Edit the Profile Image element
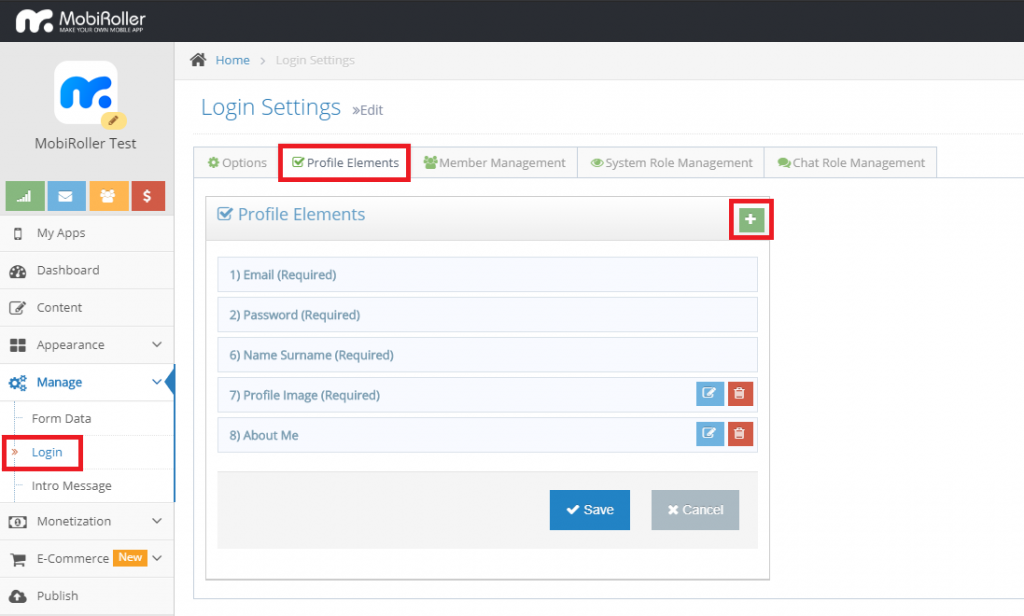This screenshot has height=616, width=1024. coord(709,394)
